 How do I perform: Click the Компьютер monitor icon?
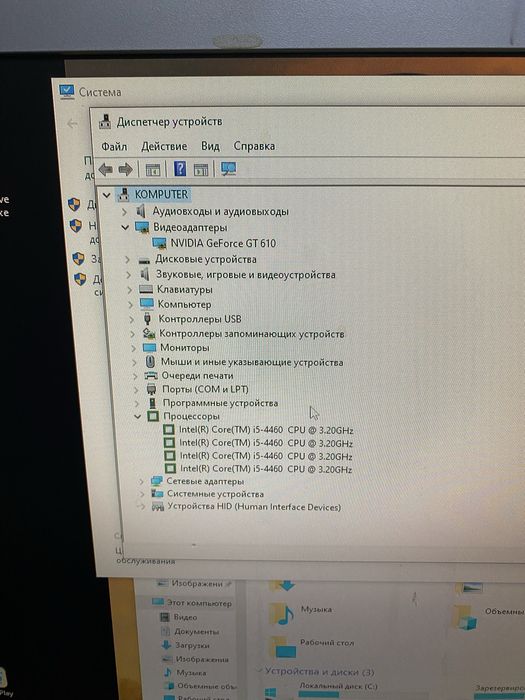click(x=146, y=304)
